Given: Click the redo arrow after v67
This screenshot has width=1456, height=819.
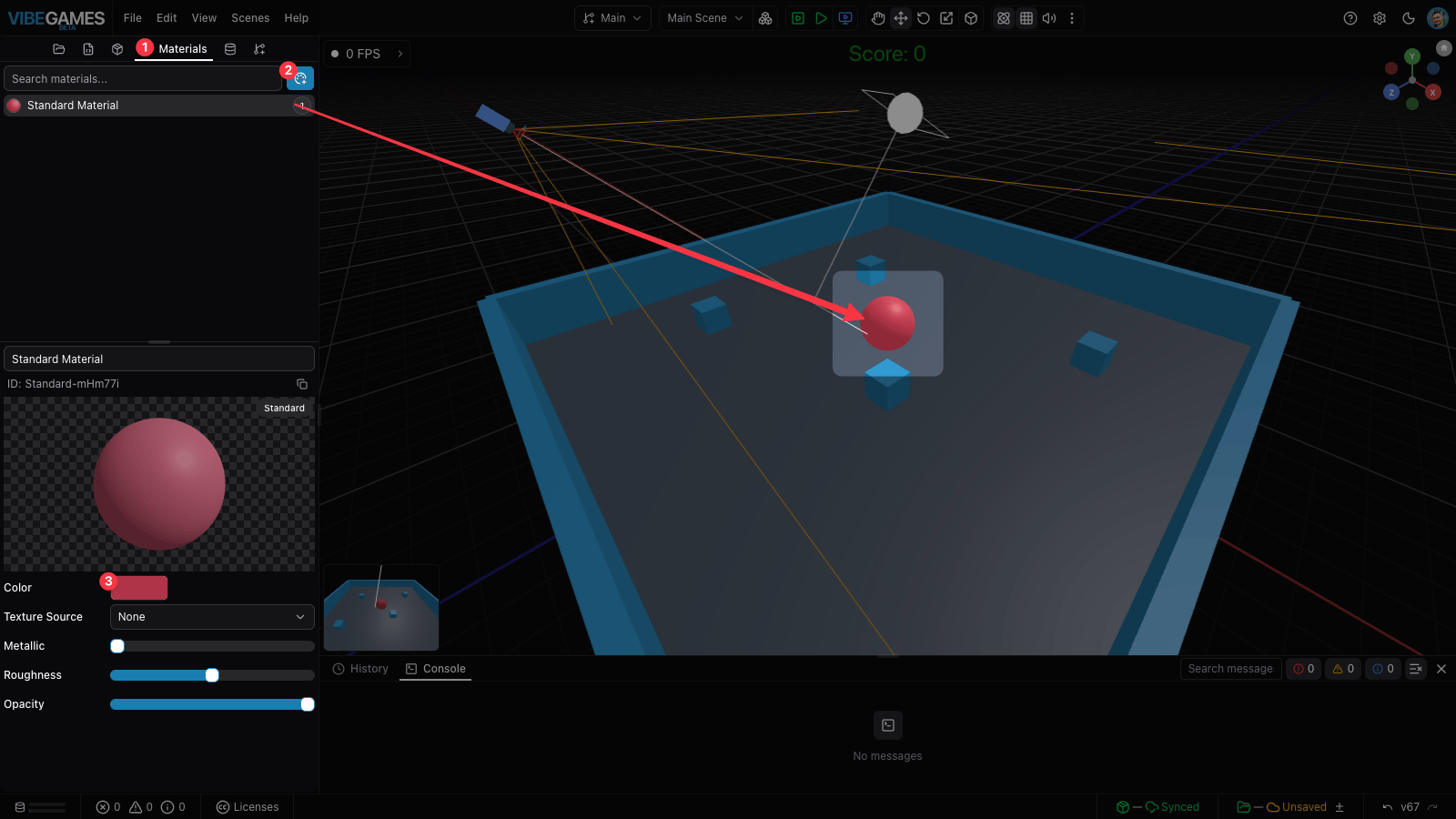Looking at the screenshot, I should (1433, 807).
